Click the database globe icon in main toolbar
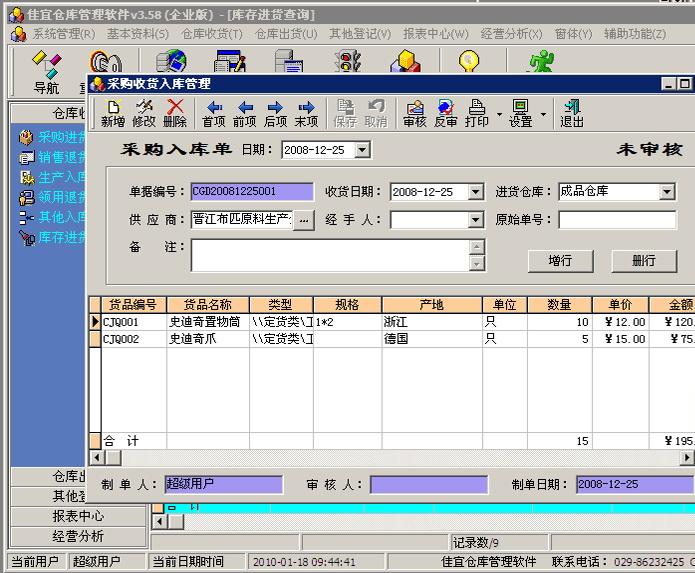Image resolution: width=695 pixels, height=573 pixels. tap(171, 61)
